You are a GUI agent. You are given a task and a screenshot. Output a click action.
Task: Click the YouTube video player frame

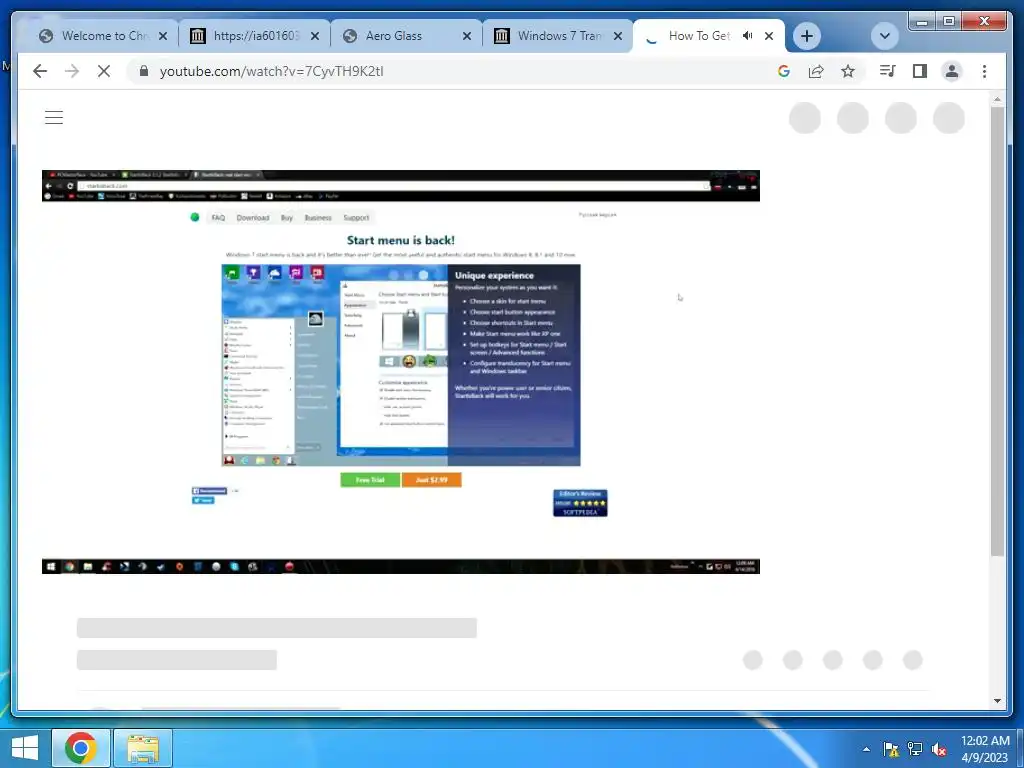pos(400,372)
